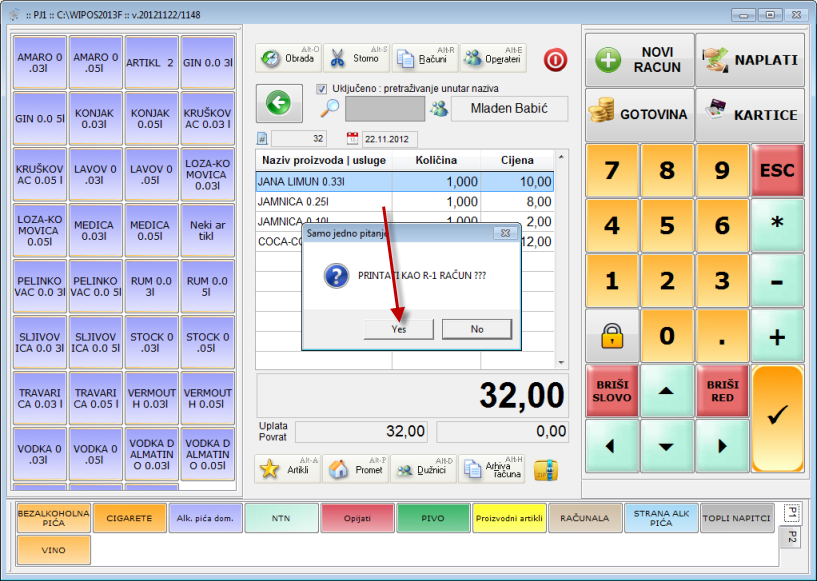
Task: Click Yes in the R-1 račun dialog
Action: 398,329
